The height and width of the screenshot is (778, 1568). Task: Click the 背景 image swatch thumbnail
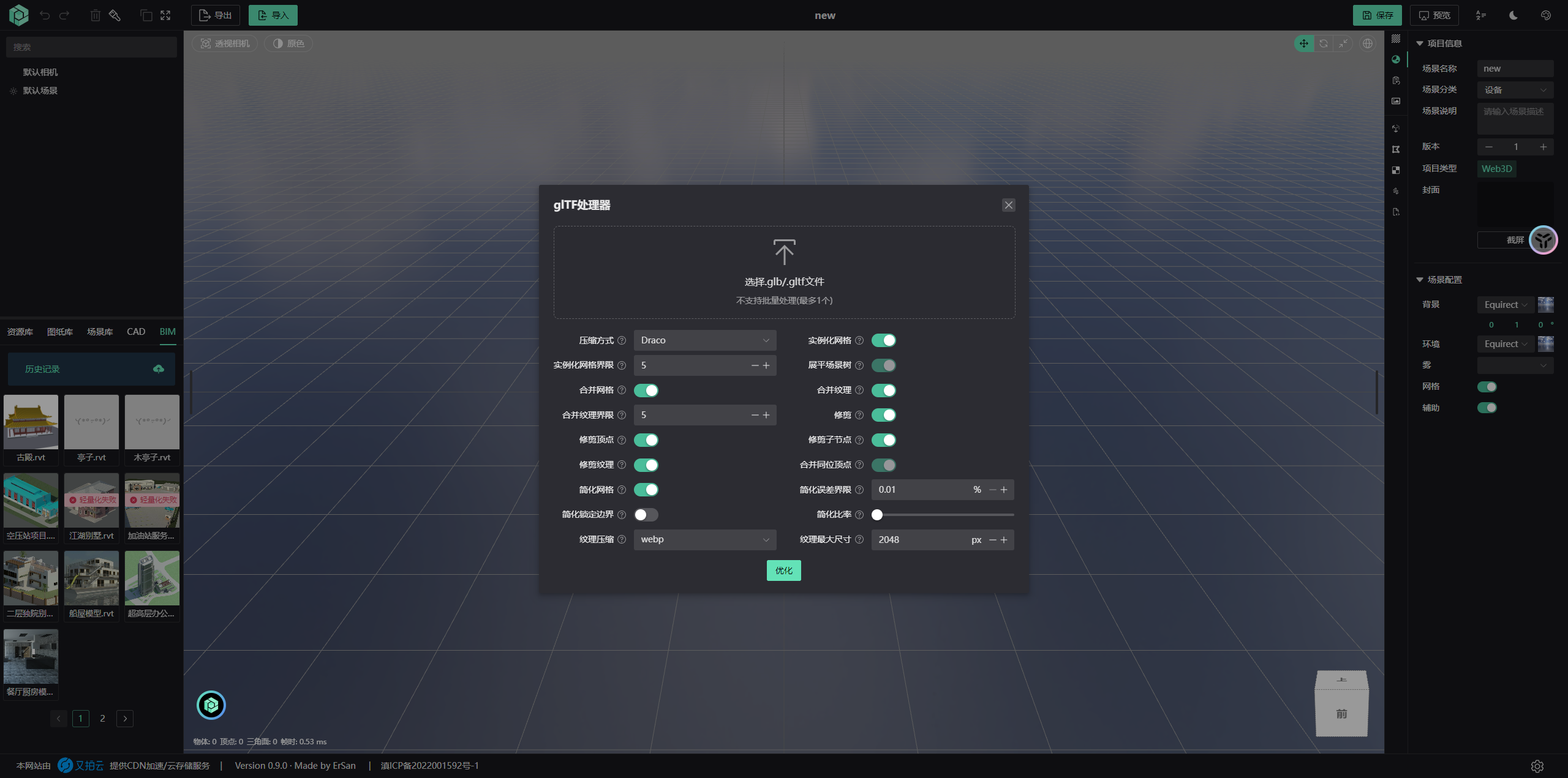pyautogui.click(x=1546, y=305)
